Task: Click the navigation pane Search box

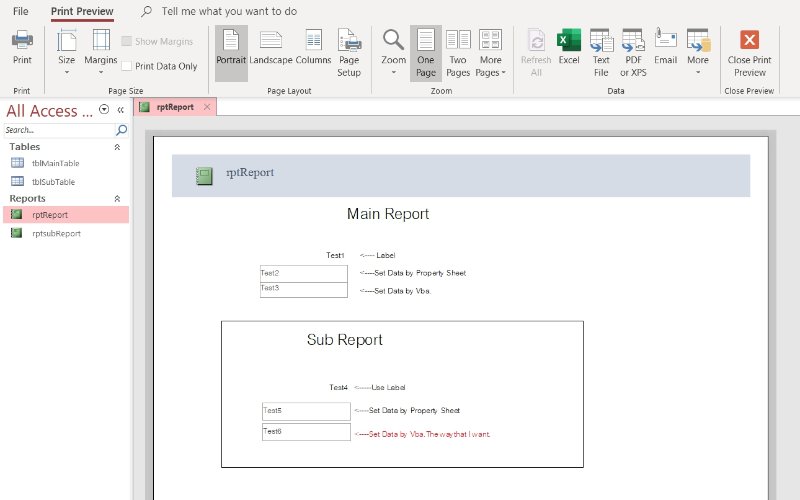Action: [58, 130]
